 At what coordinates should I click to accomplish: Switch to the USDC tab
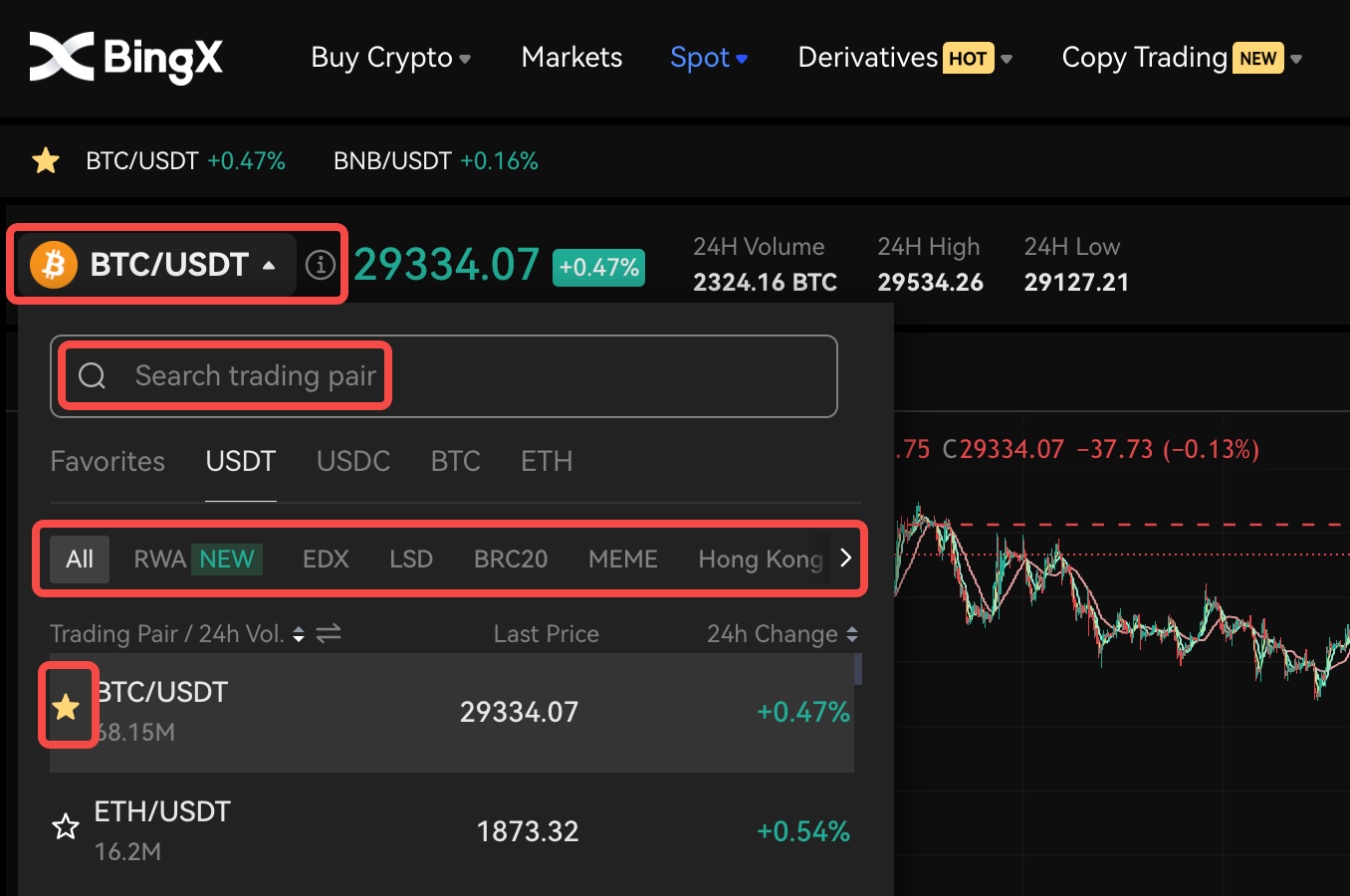point(353,461)
